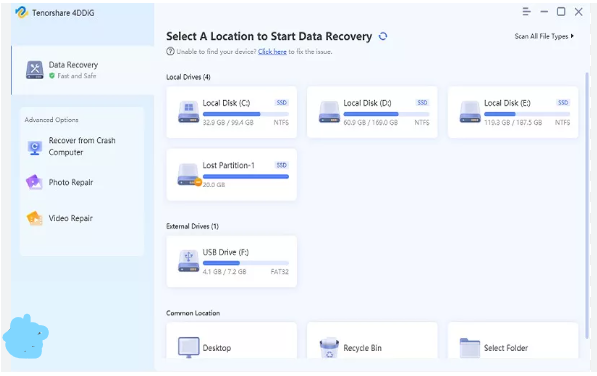Maximize the 4DDiG window
Screen dimensions: 597x376
coord(561,11)
